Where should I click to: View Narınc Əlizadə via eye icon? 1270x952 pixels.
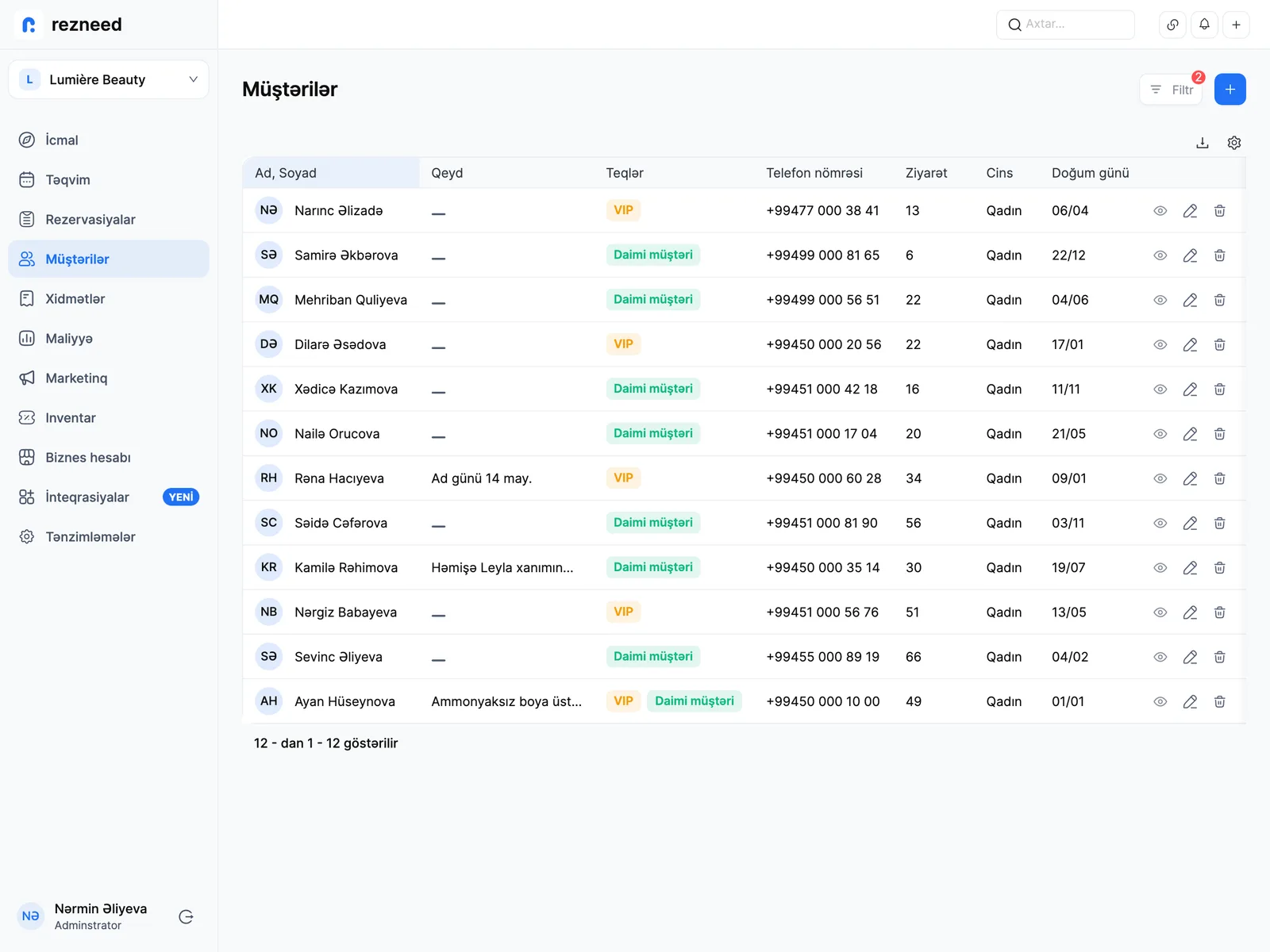click(x=1160, y=211)
